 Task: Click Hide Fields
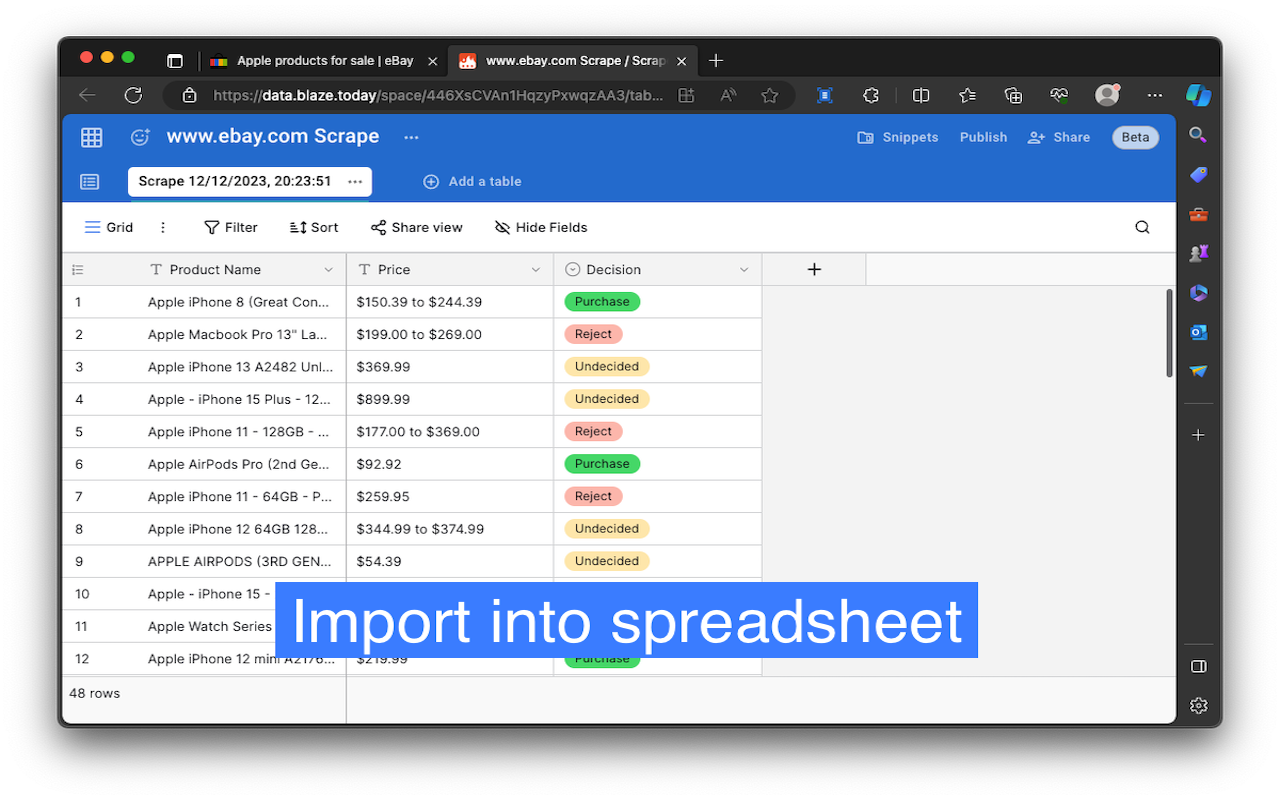pos(541,227)
